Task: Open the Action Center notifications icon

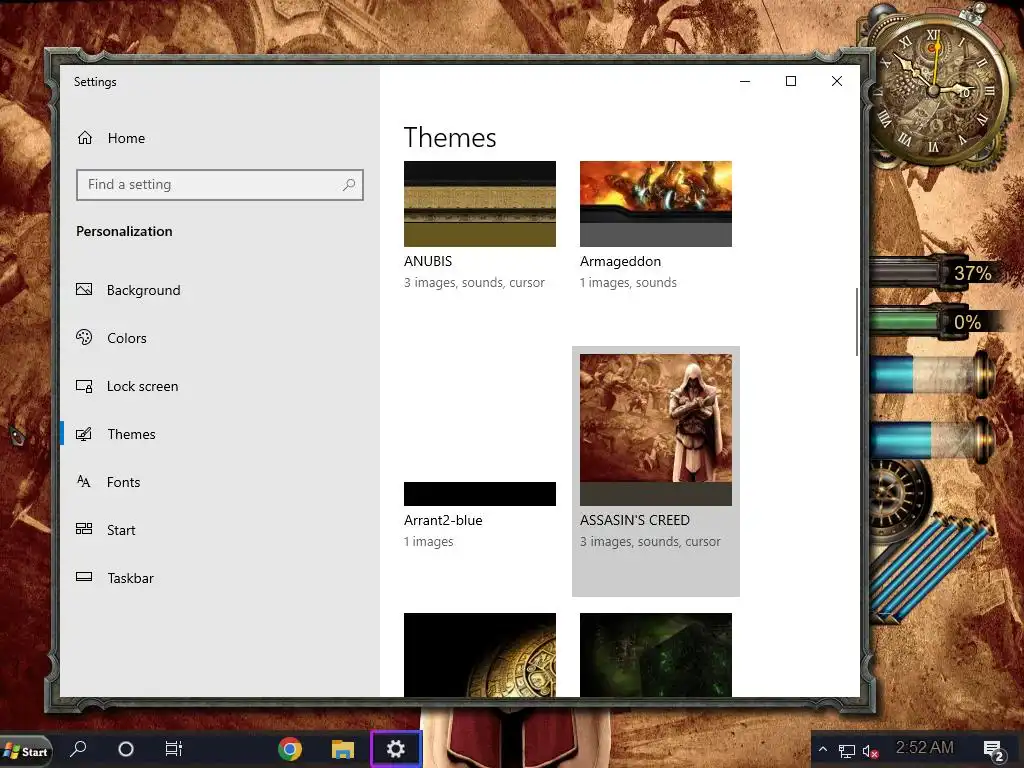Action: pyautogui.click(x=993, y=750)
